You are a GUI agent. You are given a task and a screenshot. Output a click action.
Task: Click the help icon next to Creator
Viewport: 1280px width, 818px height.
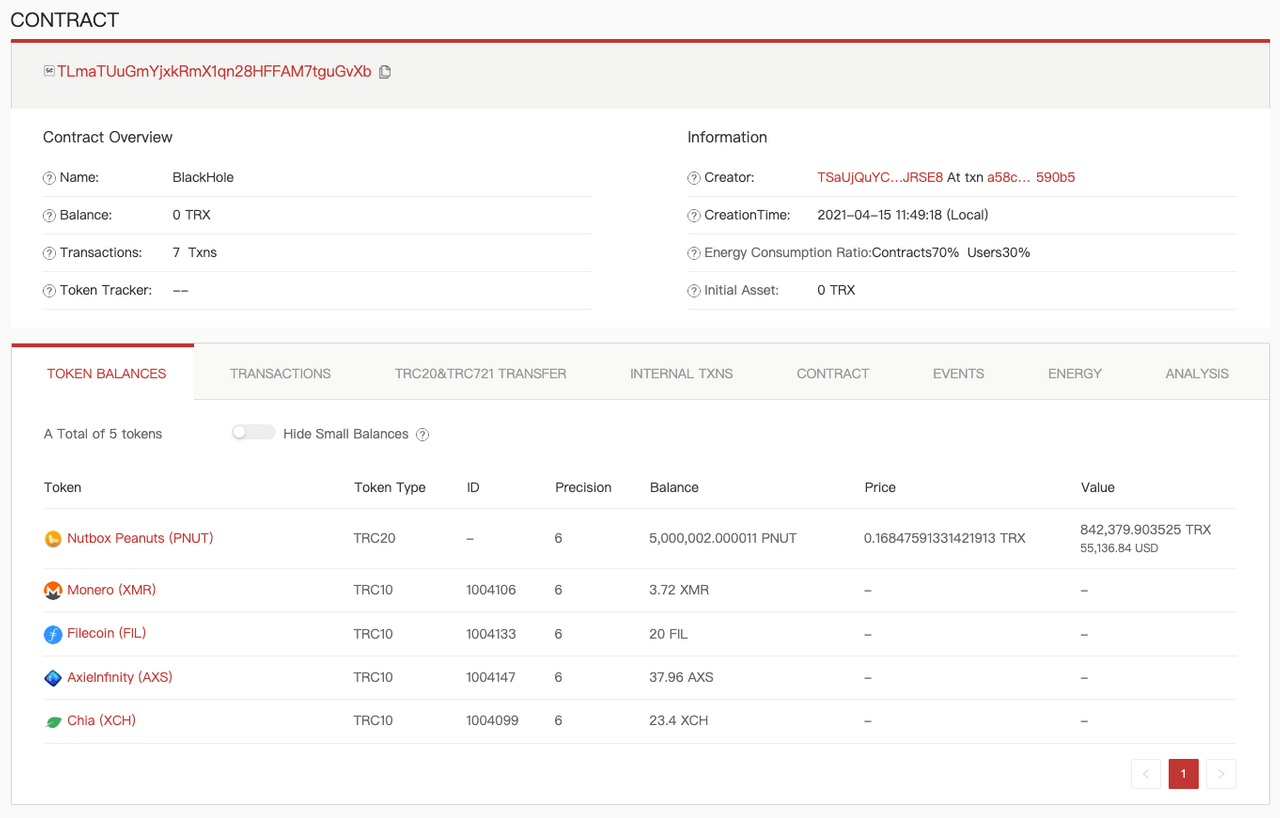694,178
